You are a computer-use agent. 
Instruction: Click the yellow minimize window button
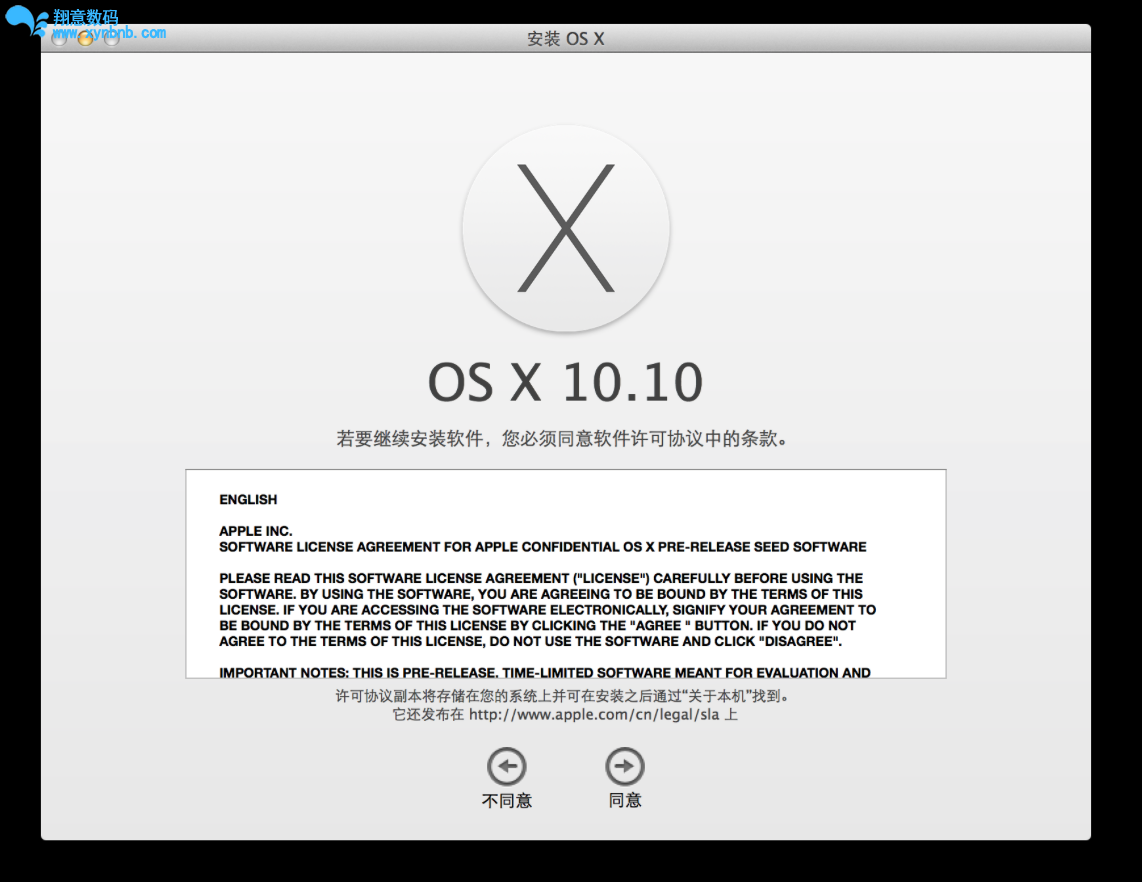[x=85, y=39]
